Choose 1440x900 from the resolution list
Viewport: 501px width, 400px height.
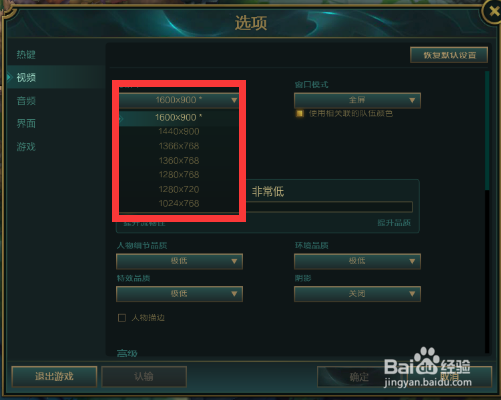pos(179,131)
